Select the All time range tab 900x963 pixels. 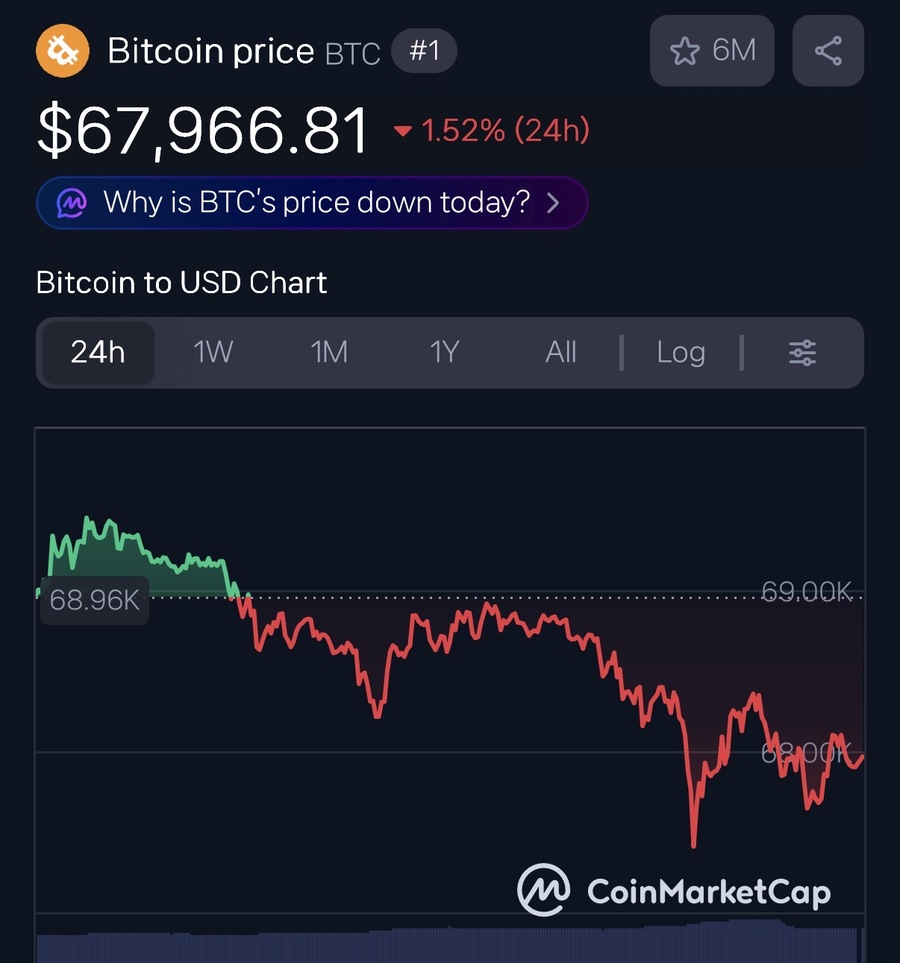tap(561, 352)
